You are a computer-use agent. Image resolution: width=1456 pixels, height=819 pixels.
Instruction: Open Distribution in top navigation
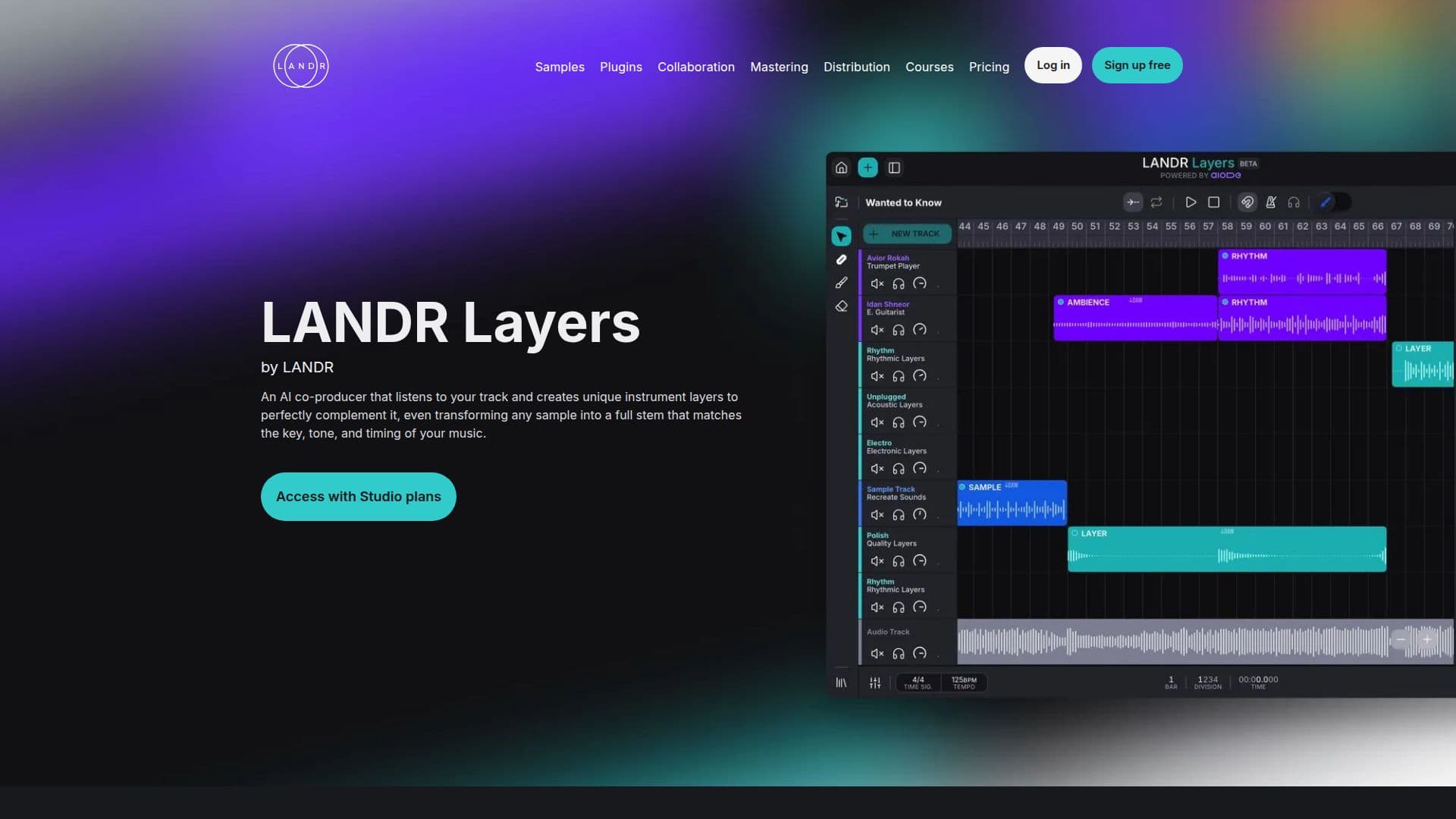(x=857, y=67)
